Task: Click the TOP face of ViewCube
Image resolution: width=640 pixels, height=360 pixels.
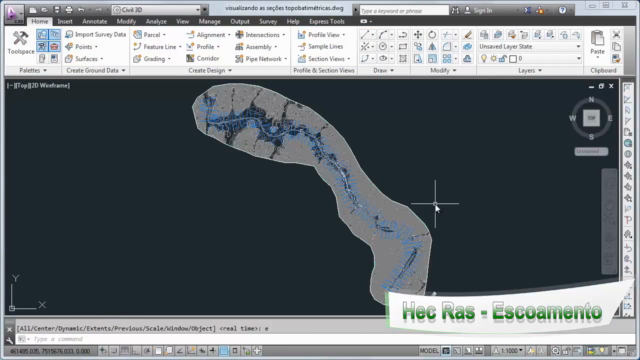Action: pos(591,118)
